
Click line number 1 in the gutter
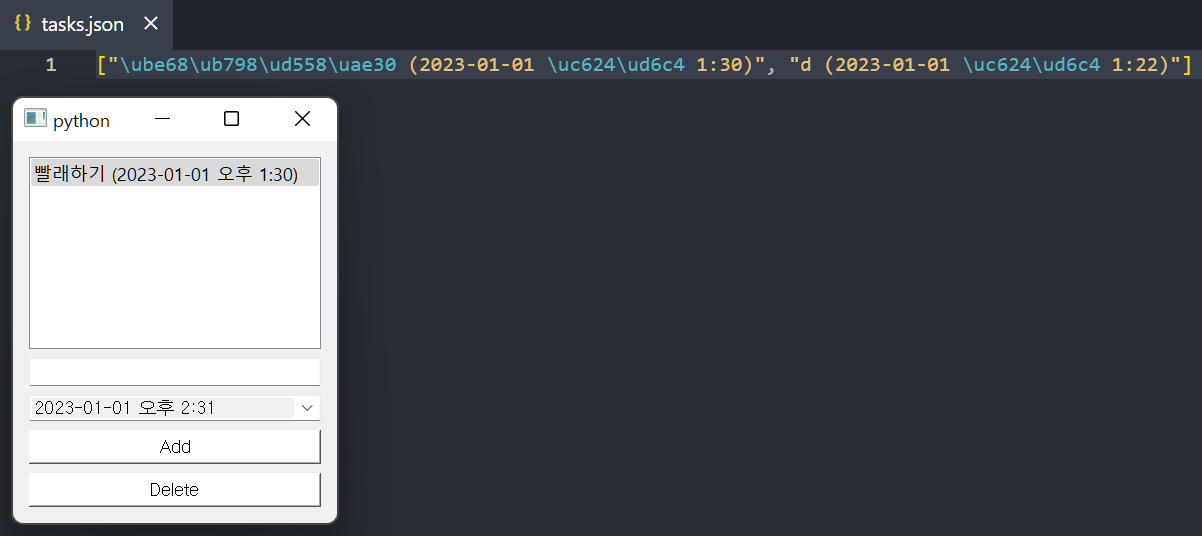coord(51,65)
